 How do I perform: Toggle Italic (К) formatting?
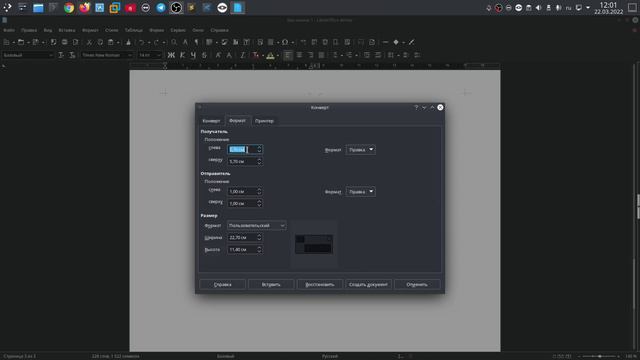pos(182,55)
